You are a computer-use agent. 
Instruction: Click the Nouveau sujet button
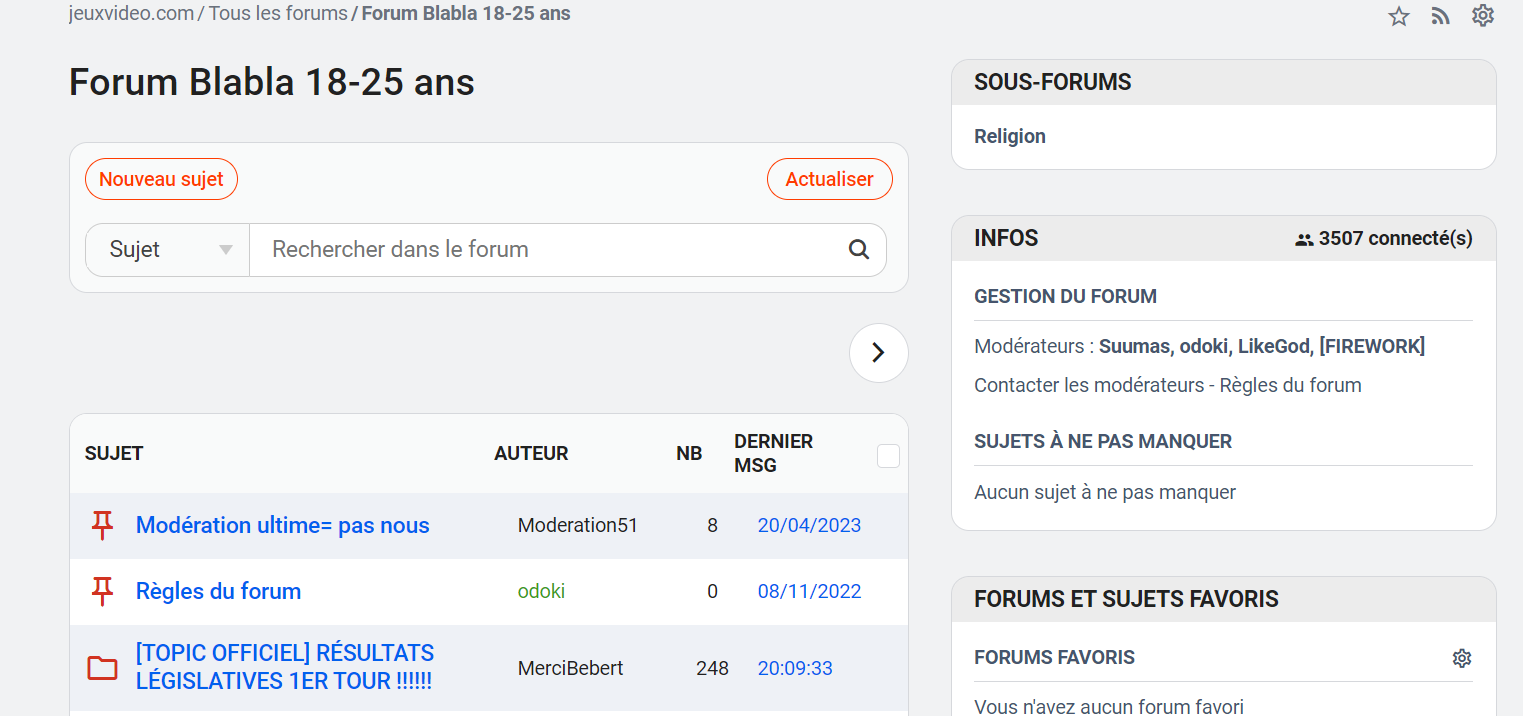(x=161, y=180)
